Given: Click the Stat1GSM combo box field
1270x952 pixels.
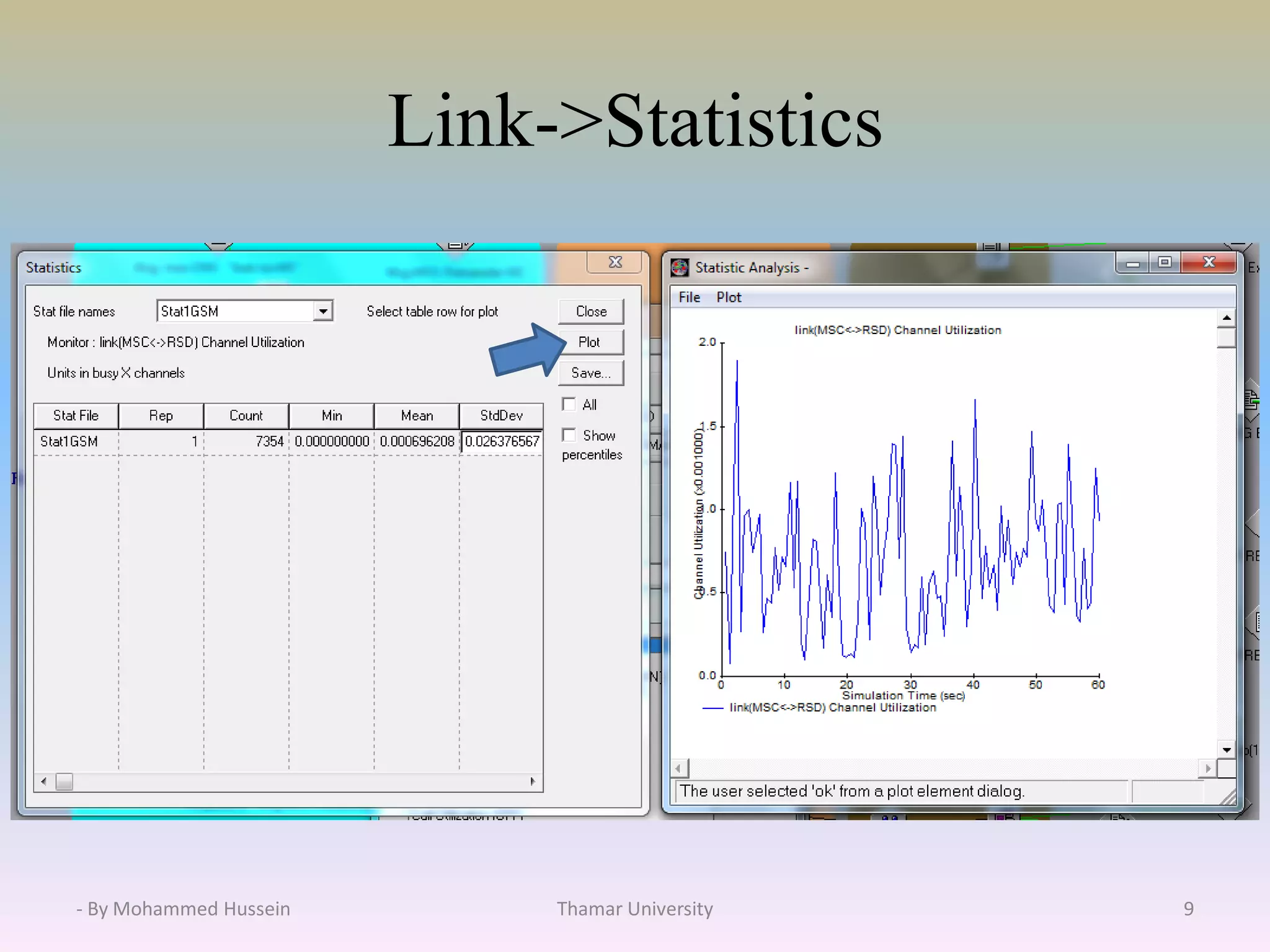Looking at the screenshot, I should [236, 311].
